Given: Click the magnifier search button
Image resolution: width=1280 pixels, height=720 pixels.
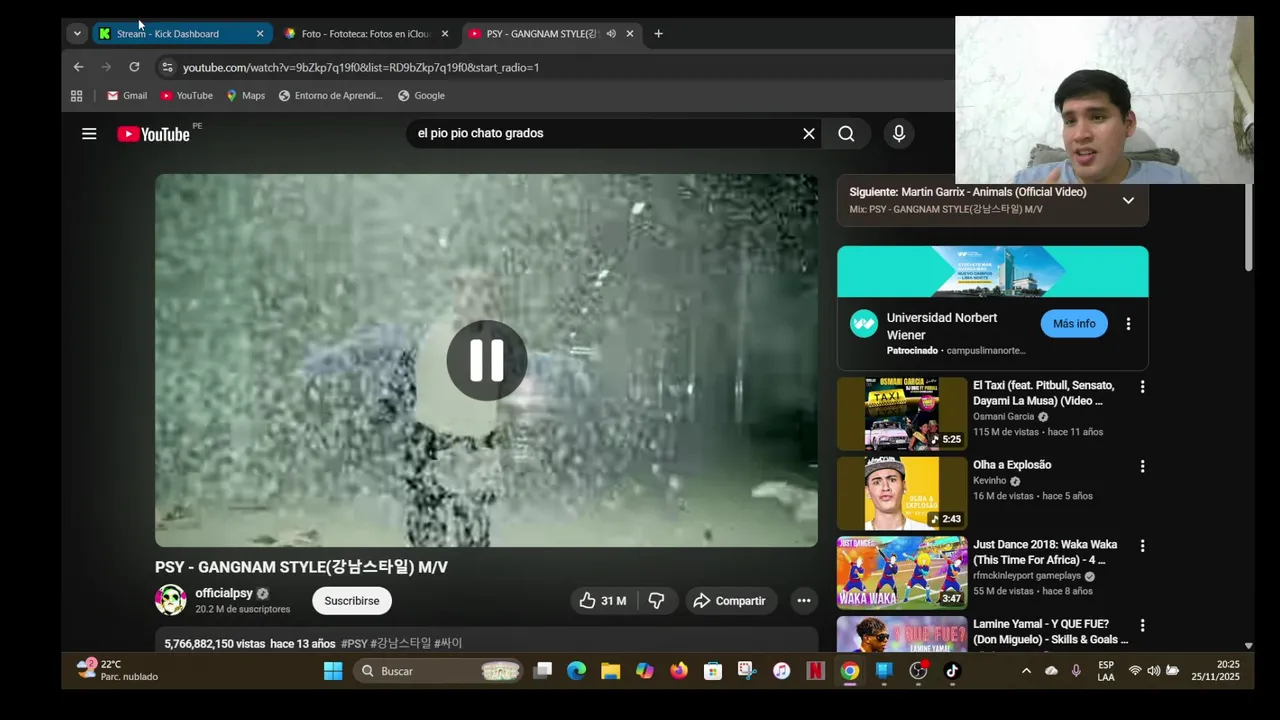Looking at the screenshot, I should click(846, 134).
